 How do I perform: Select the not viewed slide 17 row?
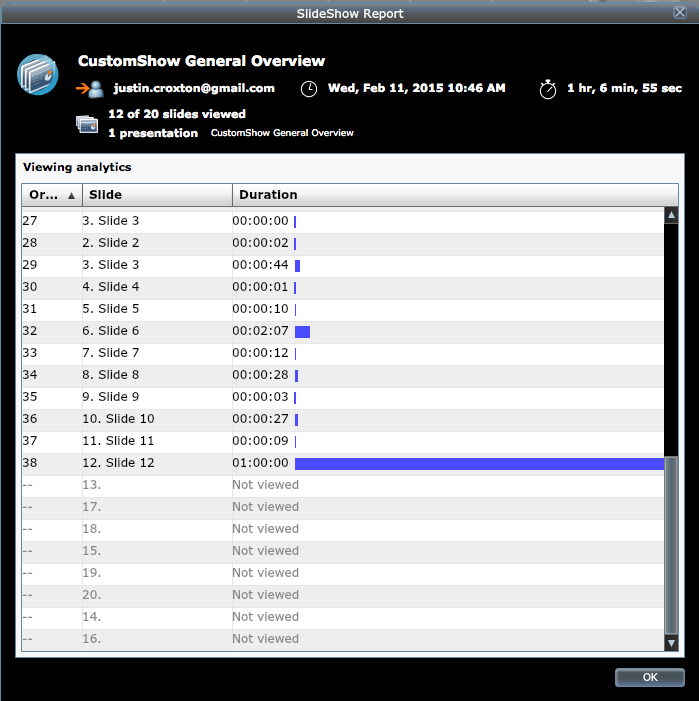pos(343,507)
